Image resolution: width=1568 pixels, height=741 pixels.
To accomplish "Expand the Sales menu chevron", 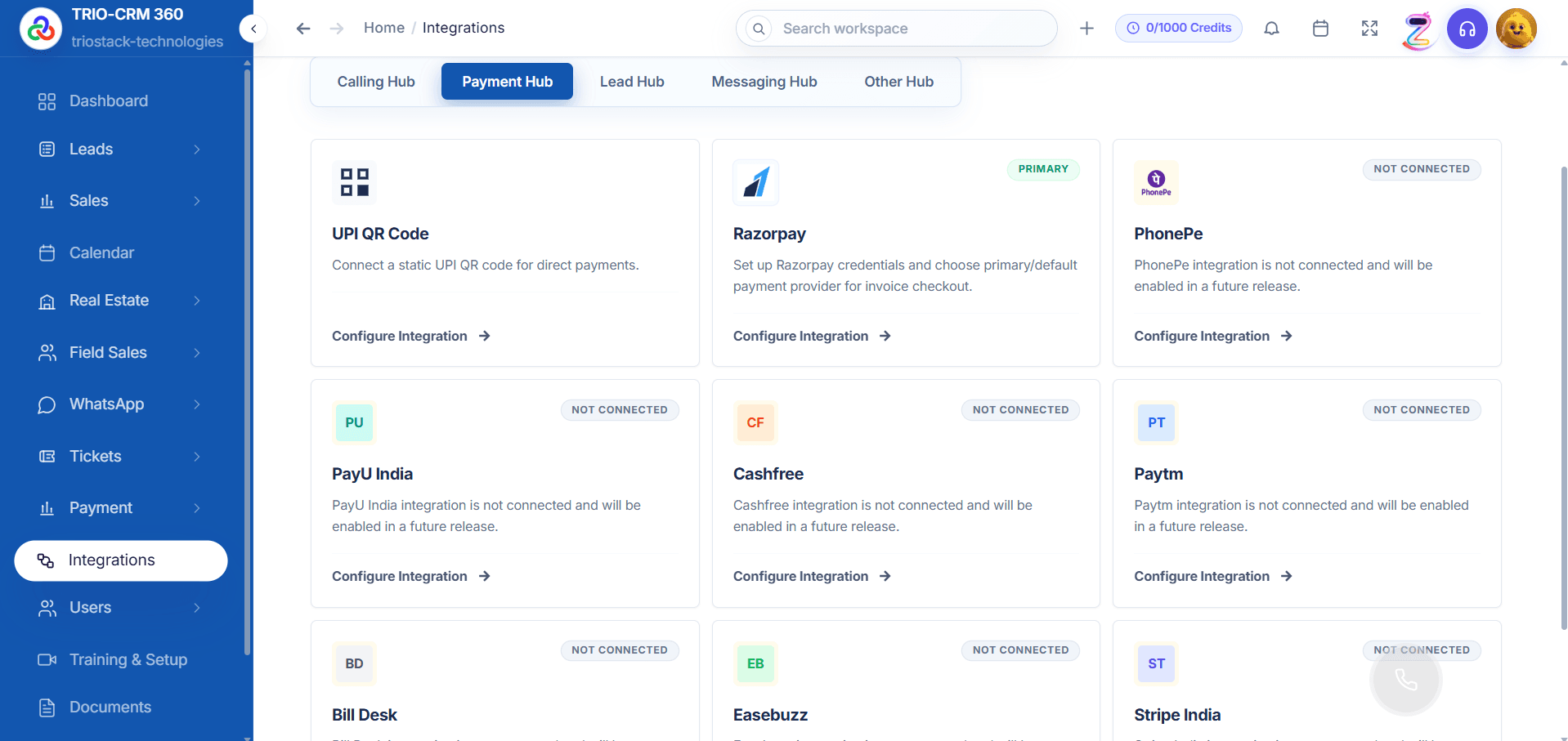I will click(x=197, y=201).
